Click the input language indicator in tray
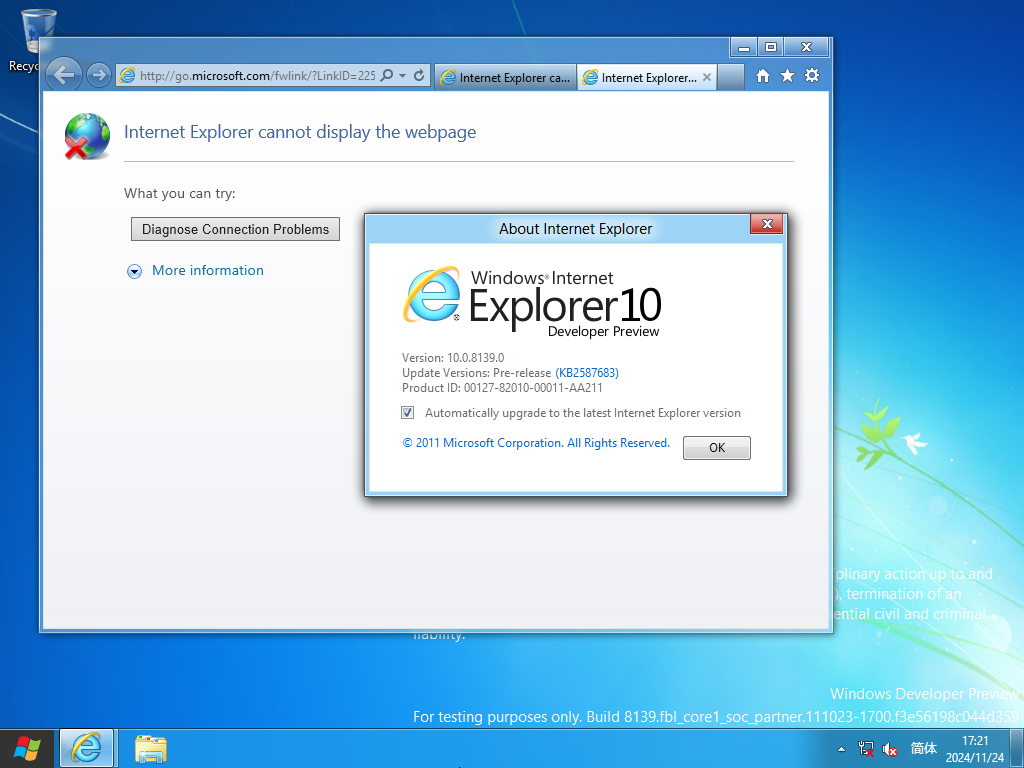Screen dimensions: 1024x768 (x=923, y=748)
